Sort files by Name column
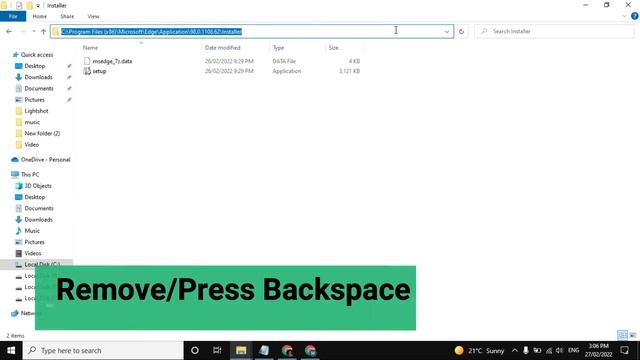This screenshot has width=640, height=360. pos(90,48)
